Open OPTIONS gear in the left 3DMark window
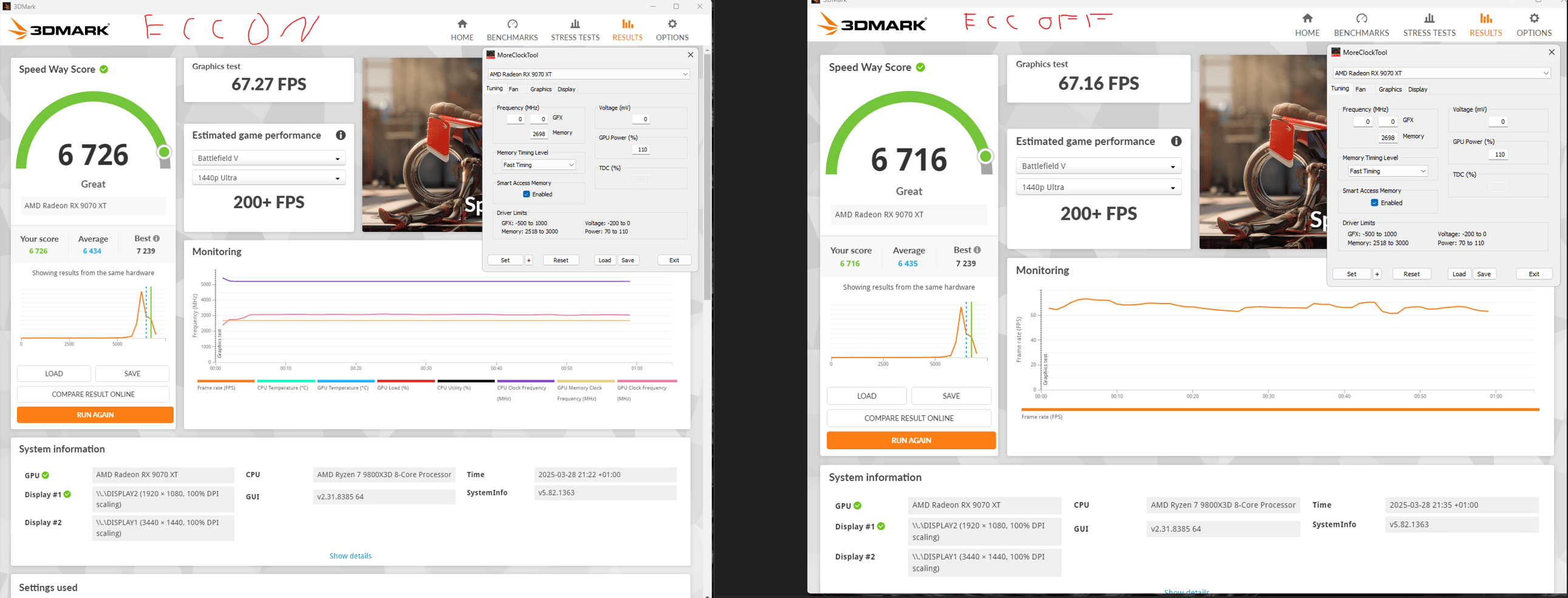Image resolution: width=1568 pixels, height=598 pixels. click(x=672, y=30)
